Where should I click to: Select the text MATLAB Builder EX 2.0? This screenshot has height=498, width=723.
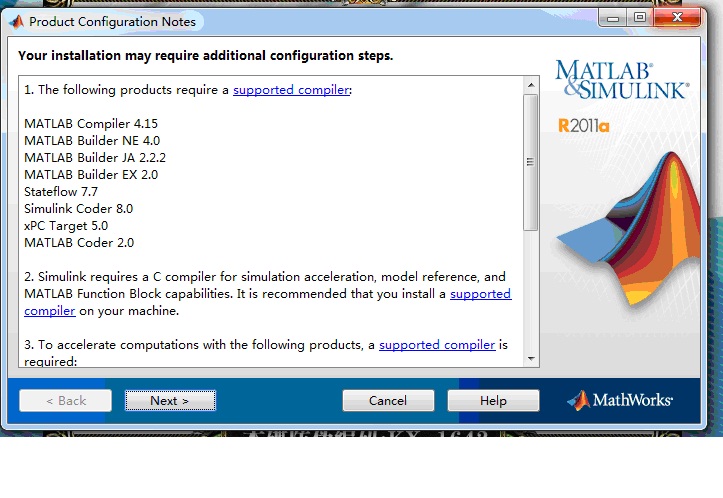(x=91, y=175)
